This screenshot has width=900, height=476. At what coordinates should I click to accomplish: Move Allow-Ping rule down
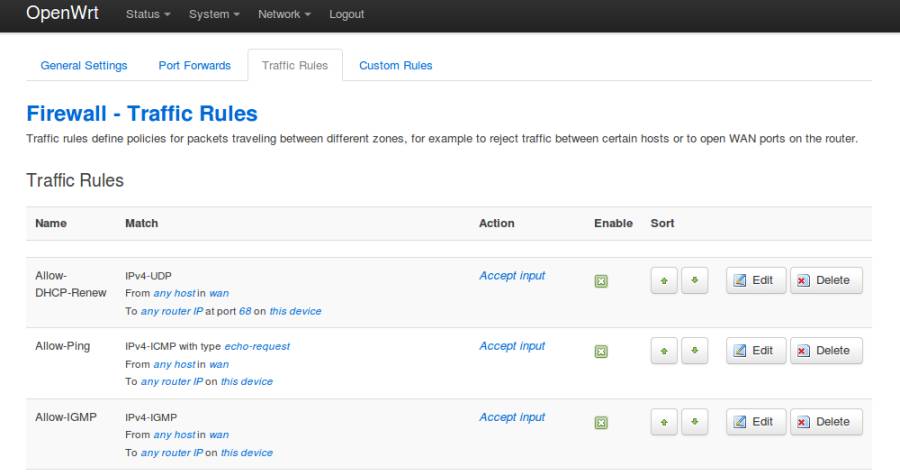(x=696, y=351)
